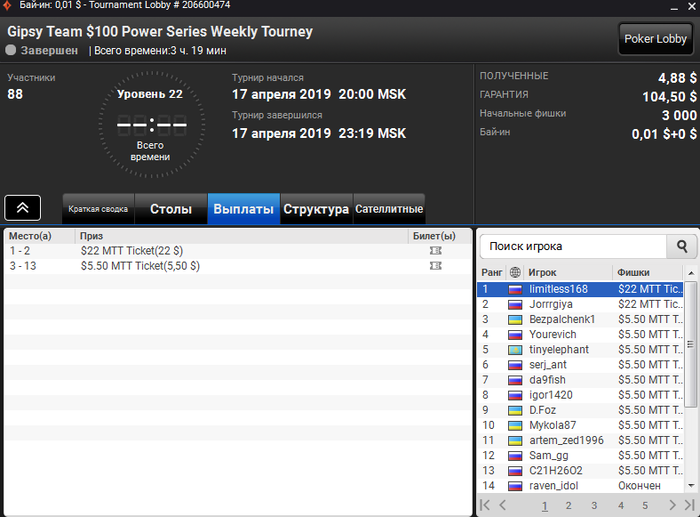Click ticket icon in 1 - 2 row
This screenshot has width=700, height=517.
point(435,251)
